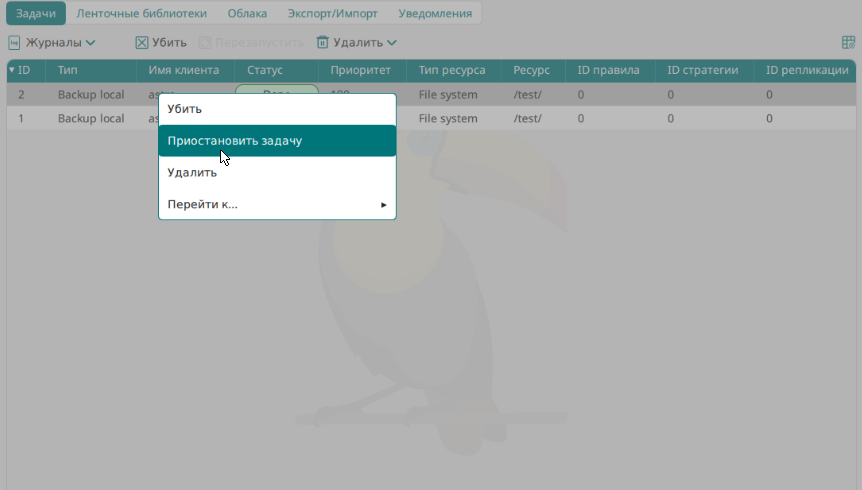The width and height of the screenshot is (862, 490).
Task: Open the Экспорт/Импорт tab
Action: [x=333, y=13]
